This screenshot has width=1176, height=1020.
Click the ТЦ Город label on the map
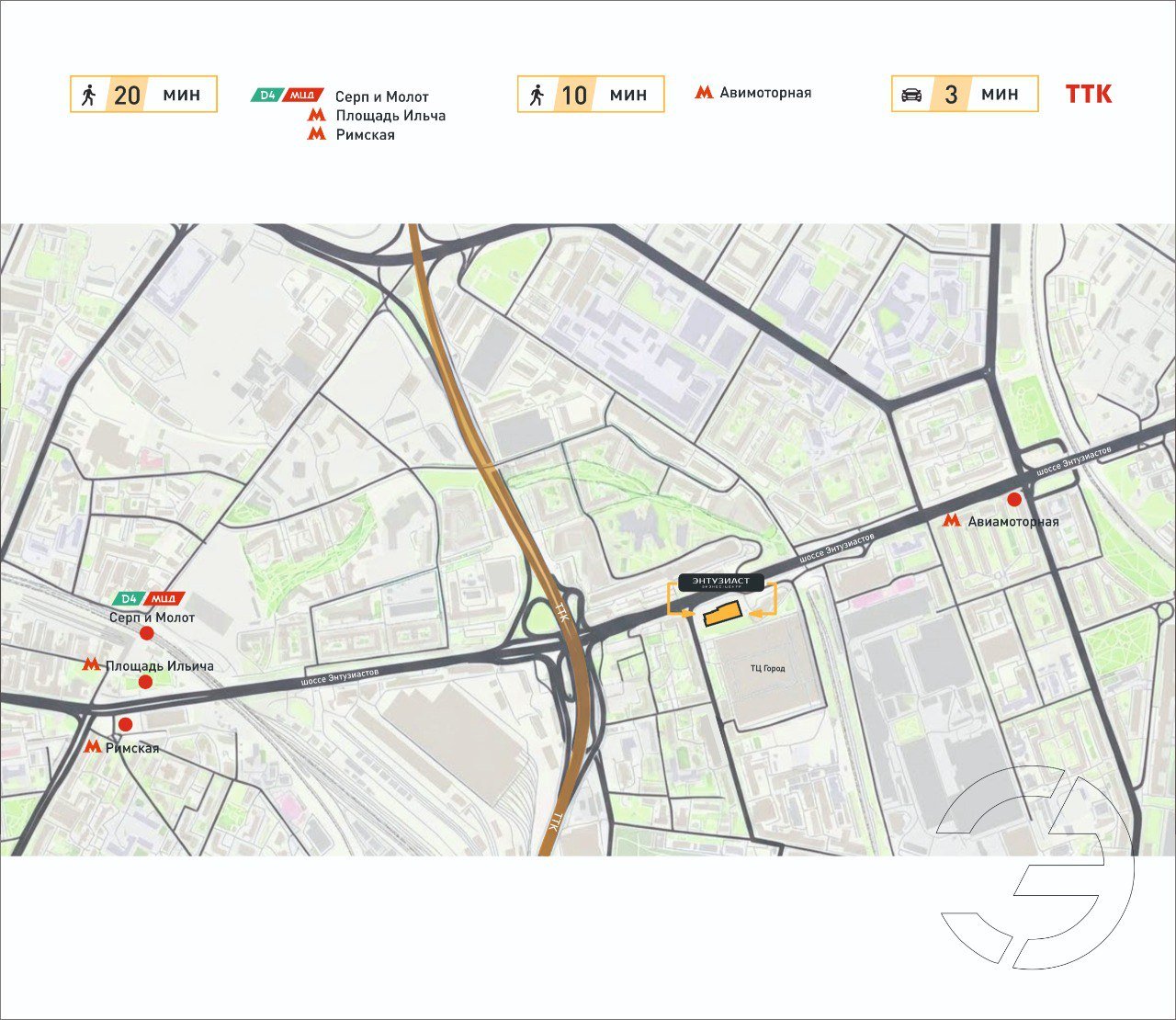tap(770, 668)
